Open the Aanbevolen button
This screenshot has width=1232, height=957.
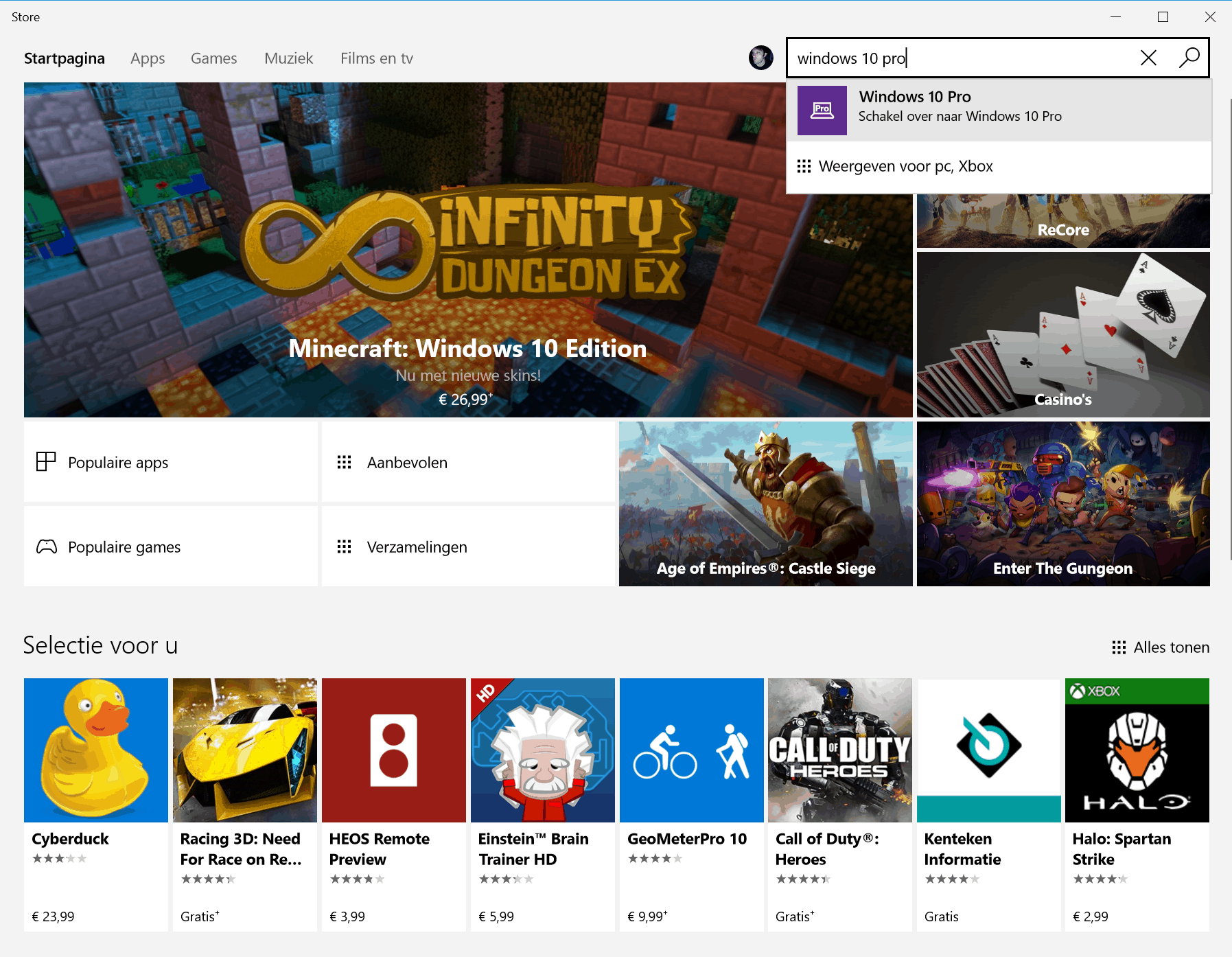click(x=468, y=461)
